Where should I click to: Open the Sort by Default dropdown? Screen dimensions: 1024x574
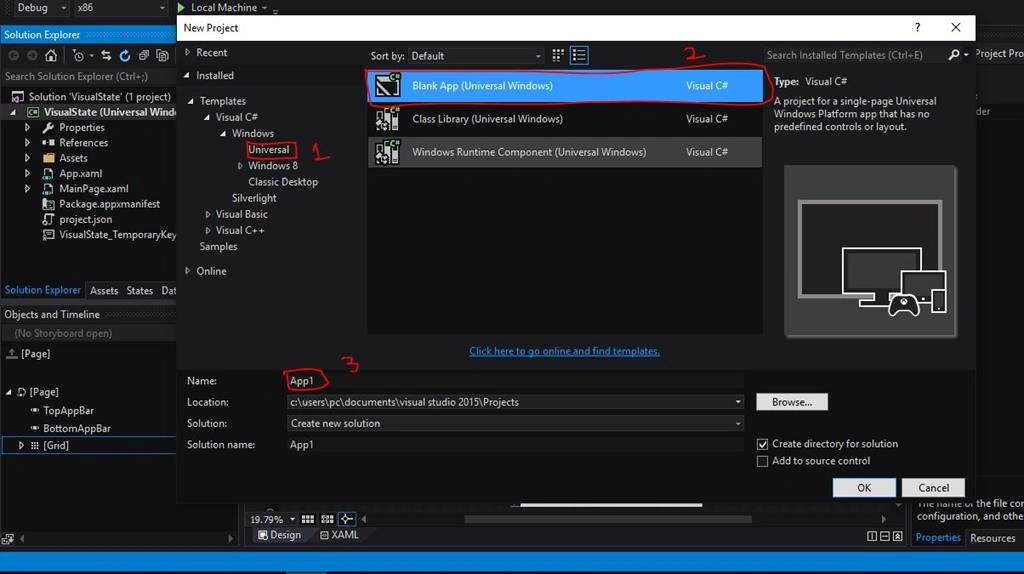(x=476, y=56)
